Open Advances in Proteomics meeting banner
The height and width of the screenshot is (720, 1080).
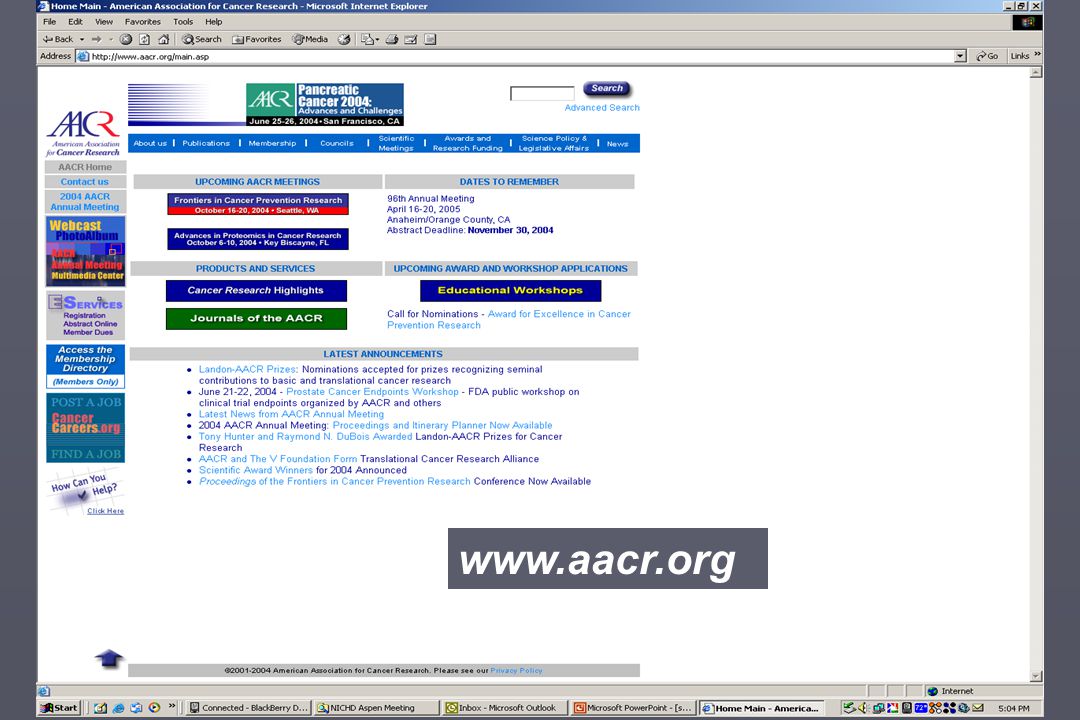(258, 238)
